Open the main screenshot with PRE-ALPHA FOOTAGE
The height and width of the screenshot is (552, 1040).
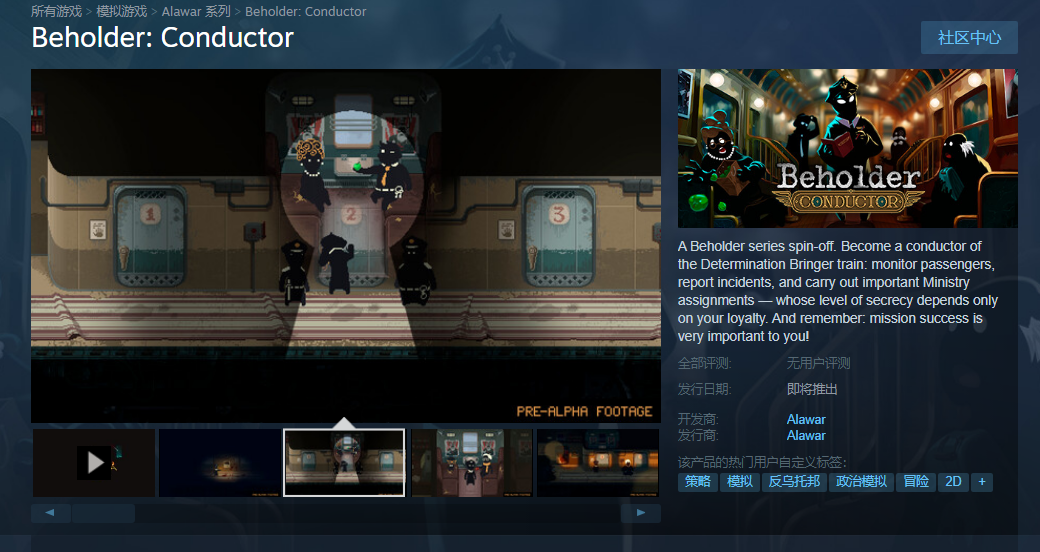[346, 245]
